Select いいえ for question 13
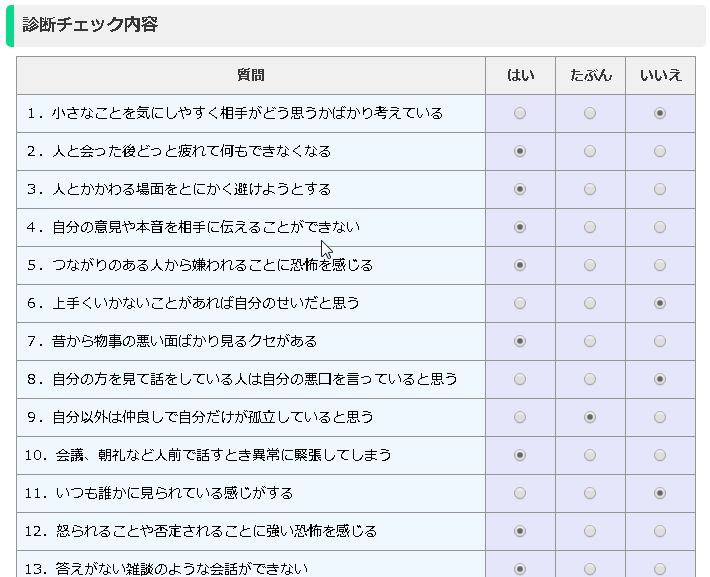Viewport: 710px width, 577px height. (x=660, y=569)
